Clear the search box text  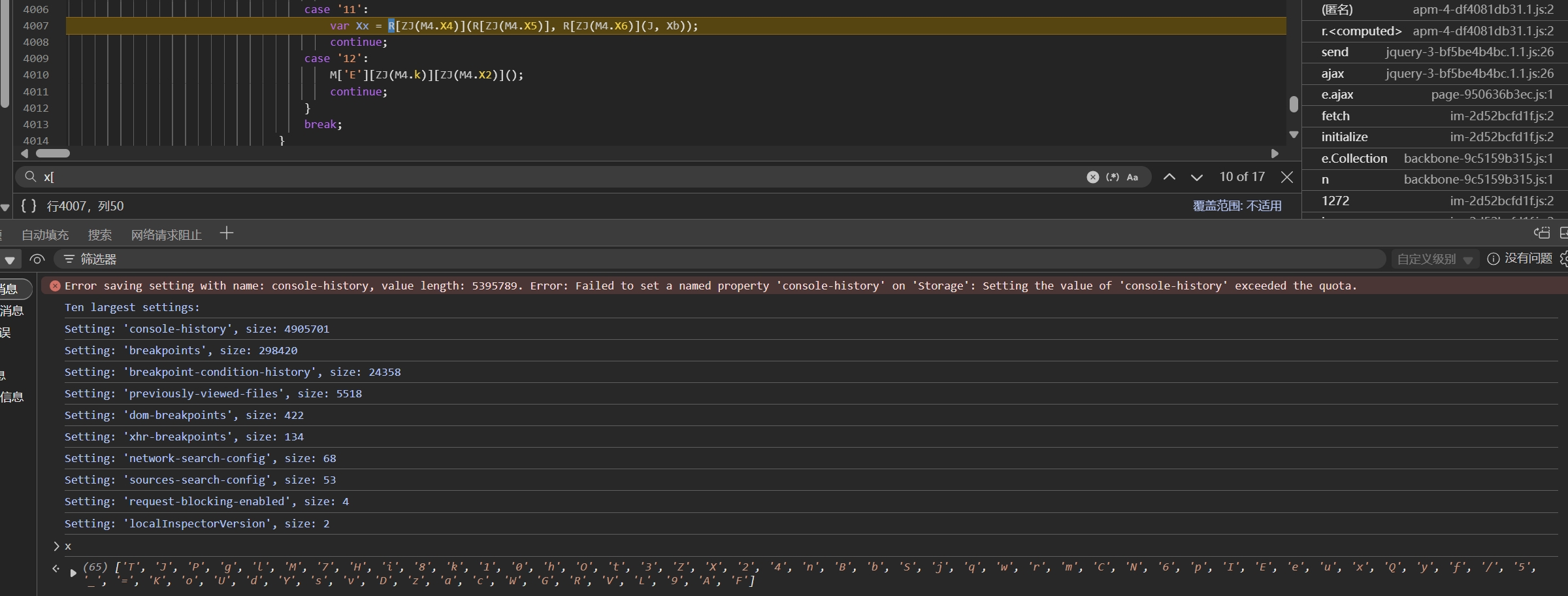(x=1092, y=177)
